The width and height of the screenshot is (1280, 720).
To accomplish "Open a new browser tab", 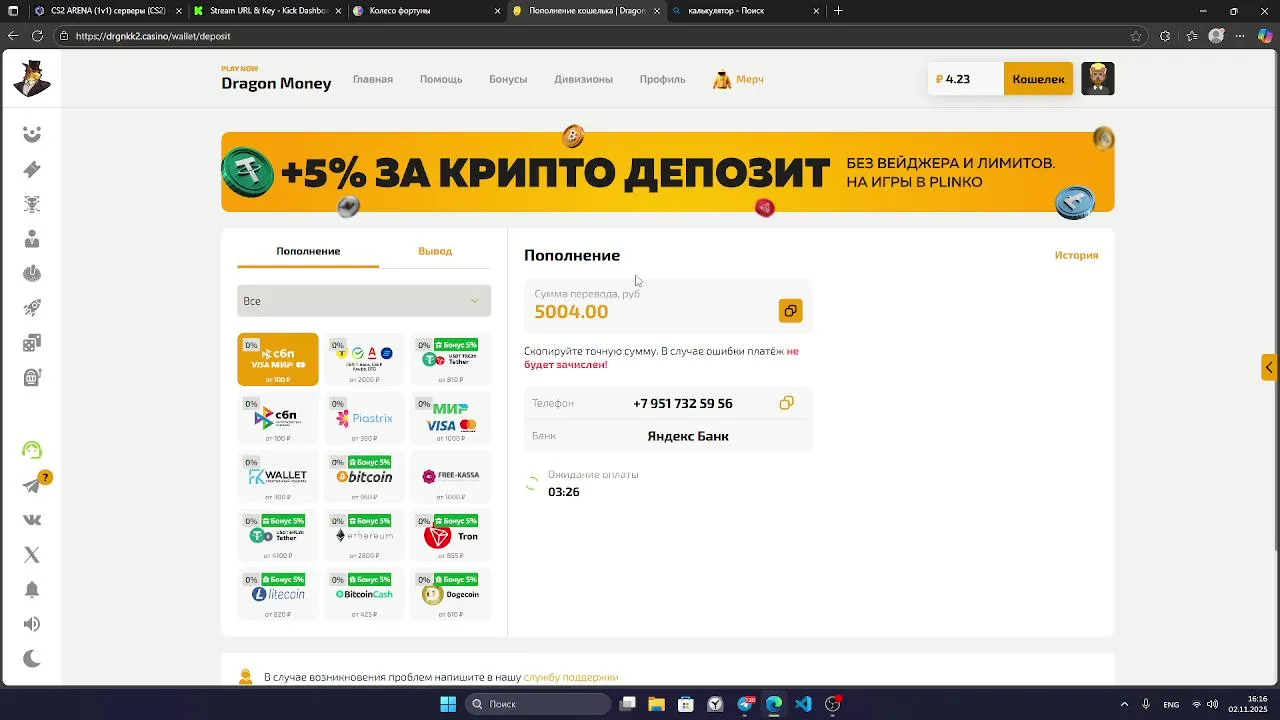I will tap(838, 11).
